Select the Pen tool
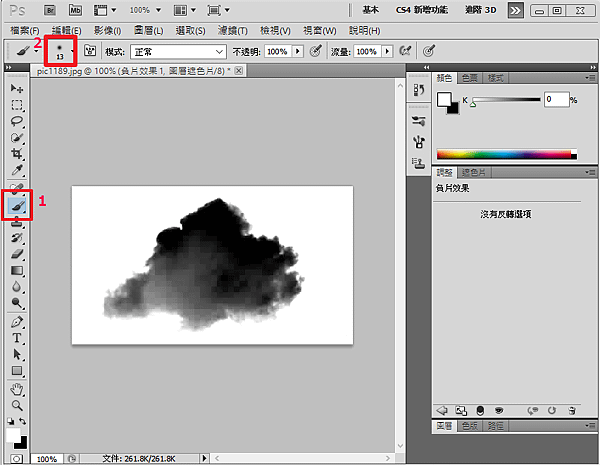 click(x=17, y=322)
